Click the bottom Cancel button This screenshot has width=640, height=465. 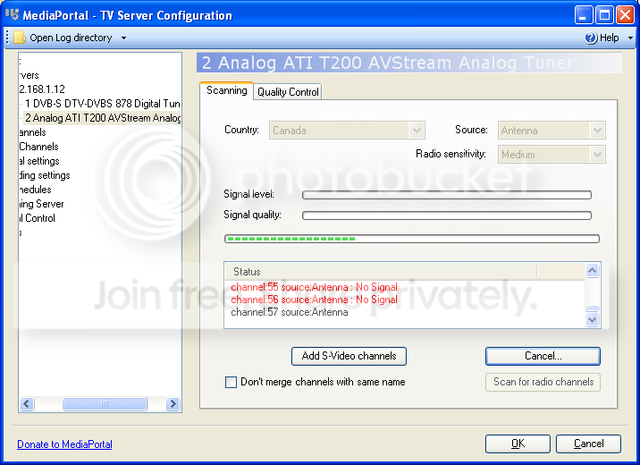[x=589, y=444]
